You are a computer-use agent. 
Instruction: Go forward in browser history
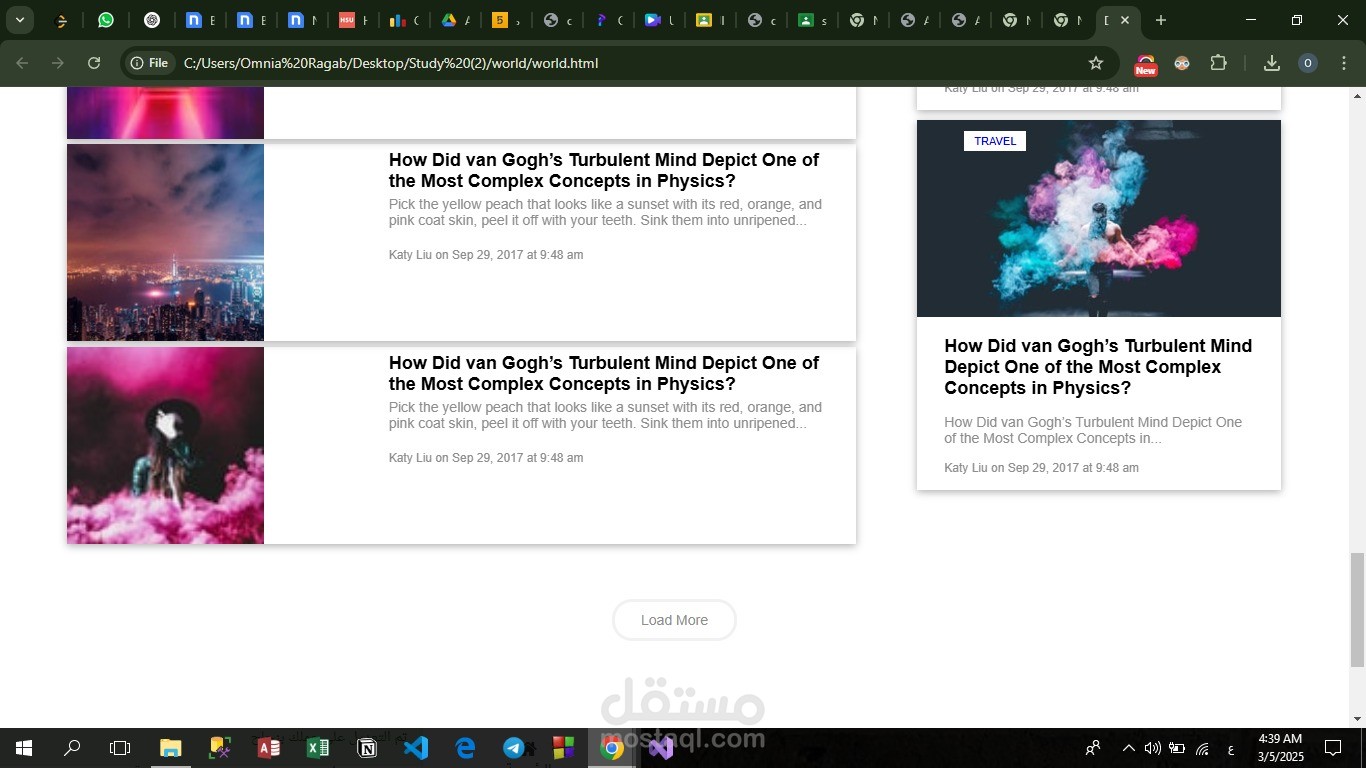(x=58, y=63)
